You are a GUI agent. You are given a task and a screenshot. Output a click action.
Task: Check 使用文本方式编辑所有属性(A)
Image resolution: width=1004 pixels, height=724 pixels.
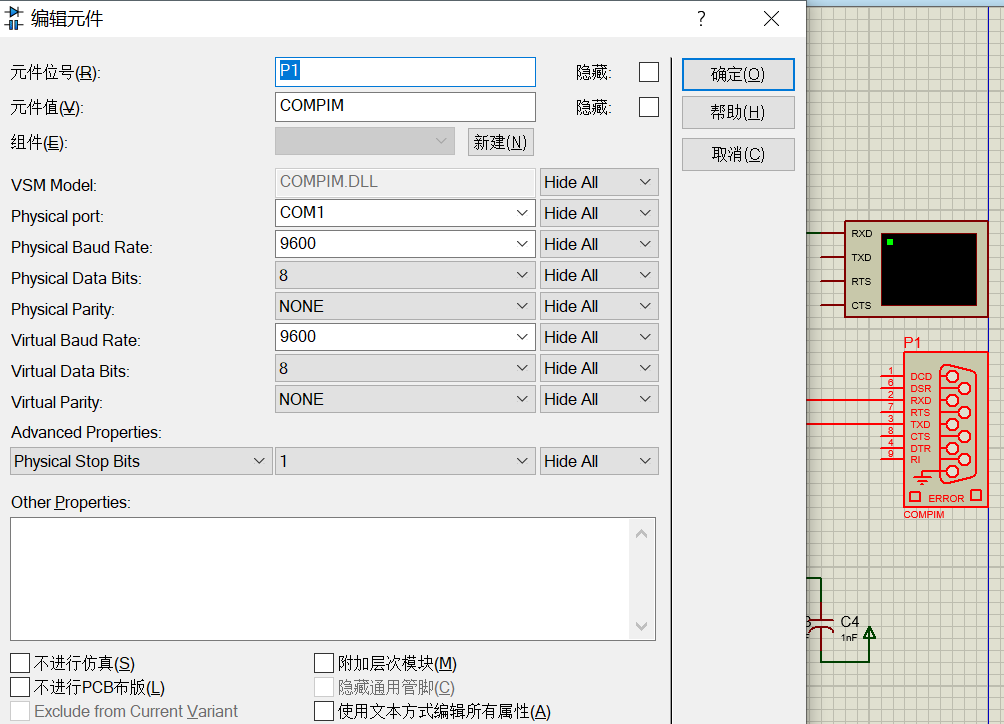point(323,711)
